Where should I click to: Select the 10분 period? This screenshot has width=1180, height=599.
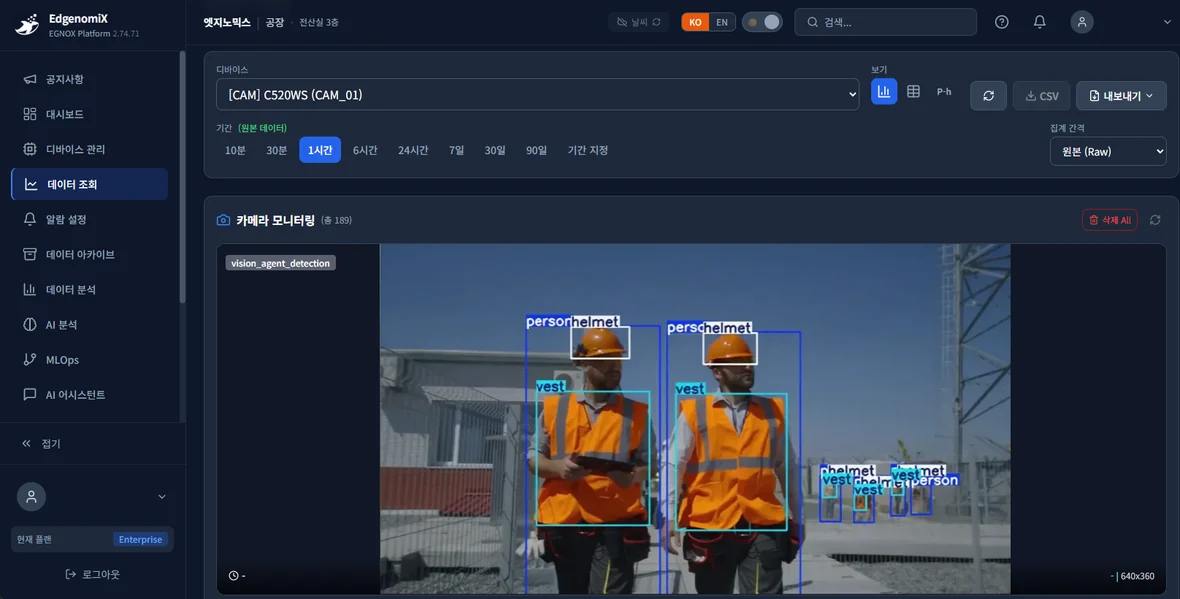click(236, 151)
